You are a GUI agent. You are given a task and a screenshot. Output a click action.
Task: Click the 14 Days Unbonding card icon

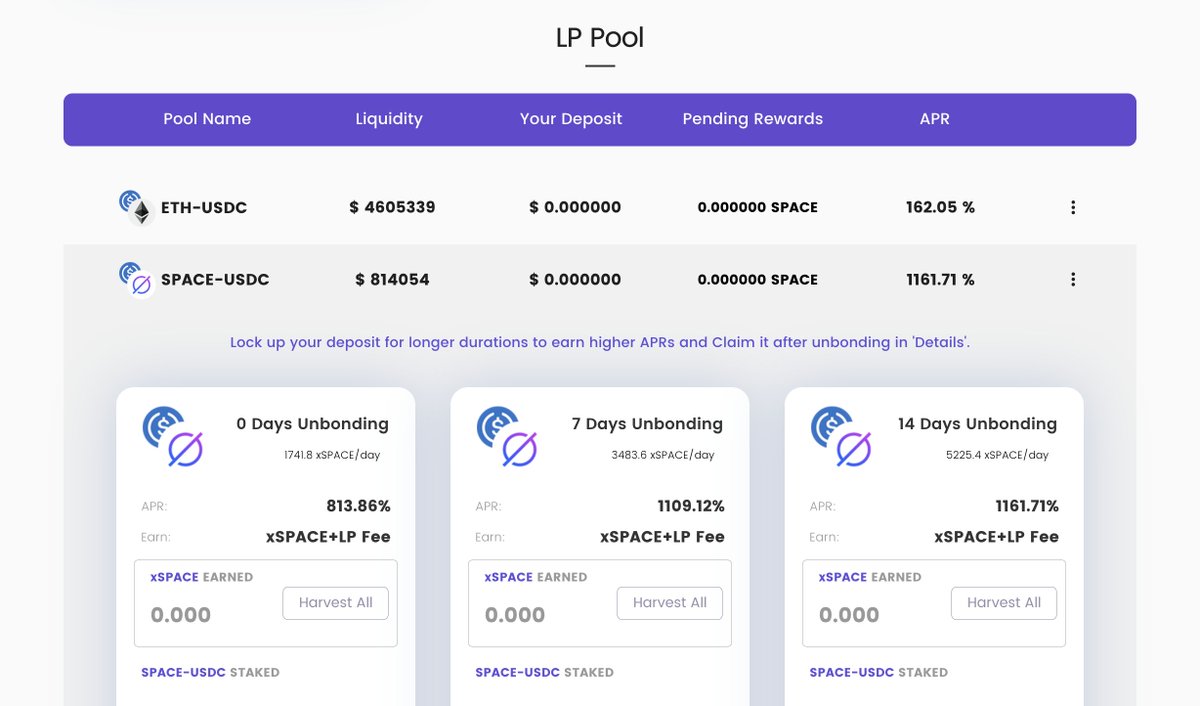(x=841, y=437)
